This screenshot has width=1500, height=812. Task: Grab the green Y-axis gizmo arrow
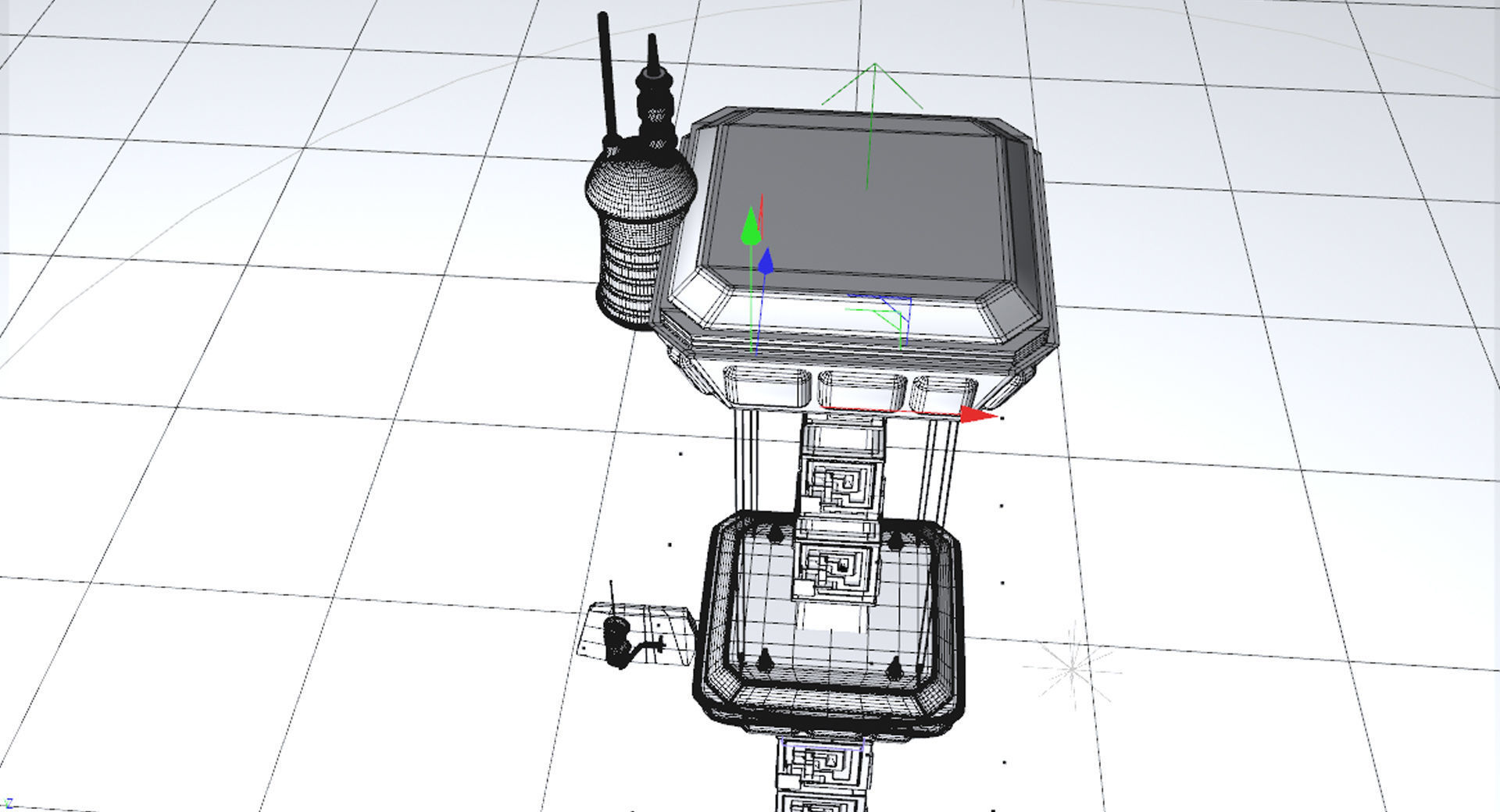tap(751, 226)
